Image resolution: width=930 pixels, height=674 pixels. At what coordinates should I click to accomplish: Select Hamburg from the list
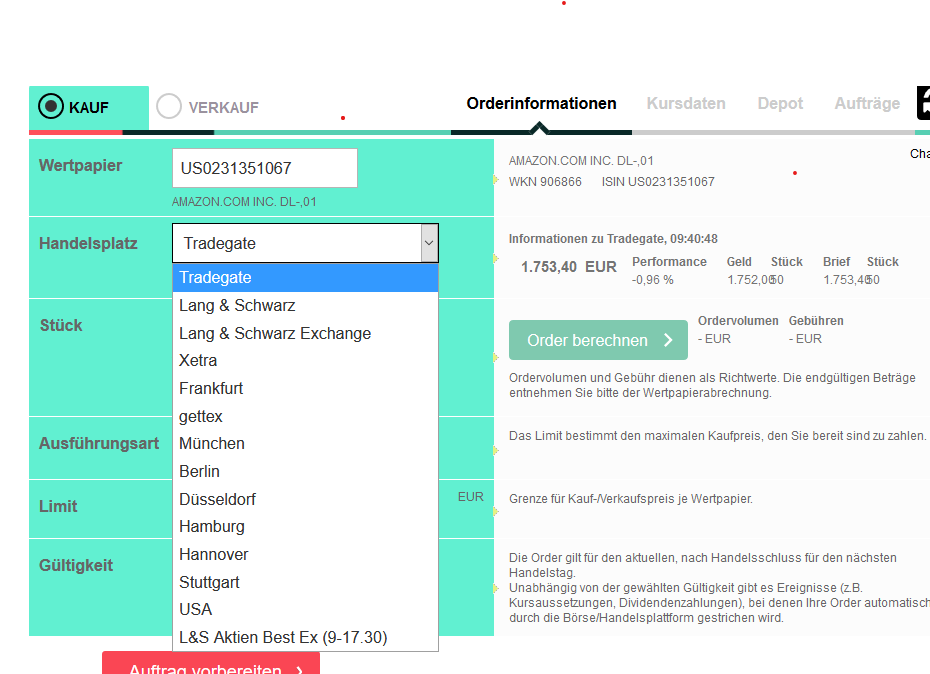pyautogui.click(x=305, y=527)
